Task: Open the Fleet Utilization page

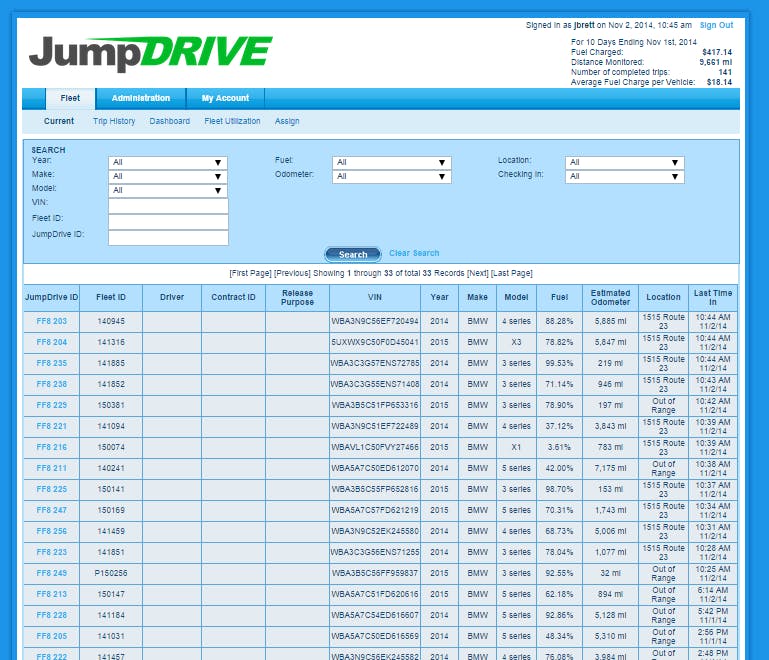Action: (x=232, y=121)
